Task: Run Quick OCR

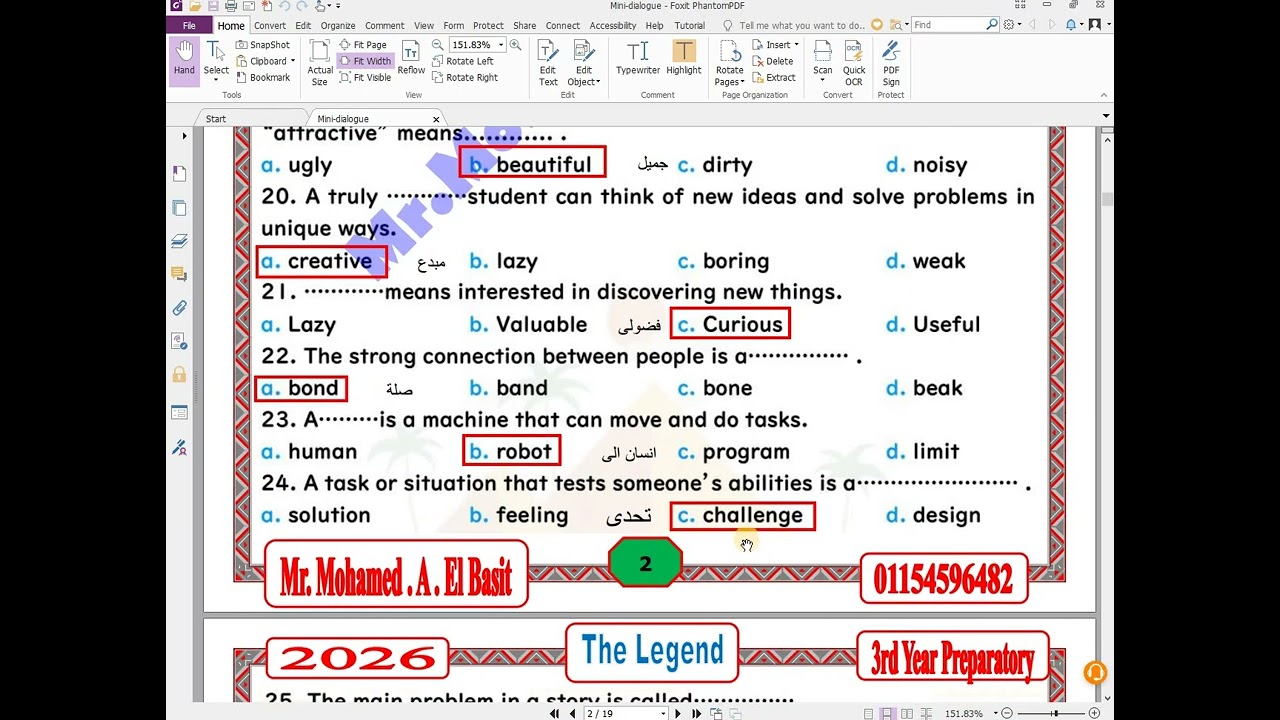Action: pyautogui.click(x=854, y=63)
